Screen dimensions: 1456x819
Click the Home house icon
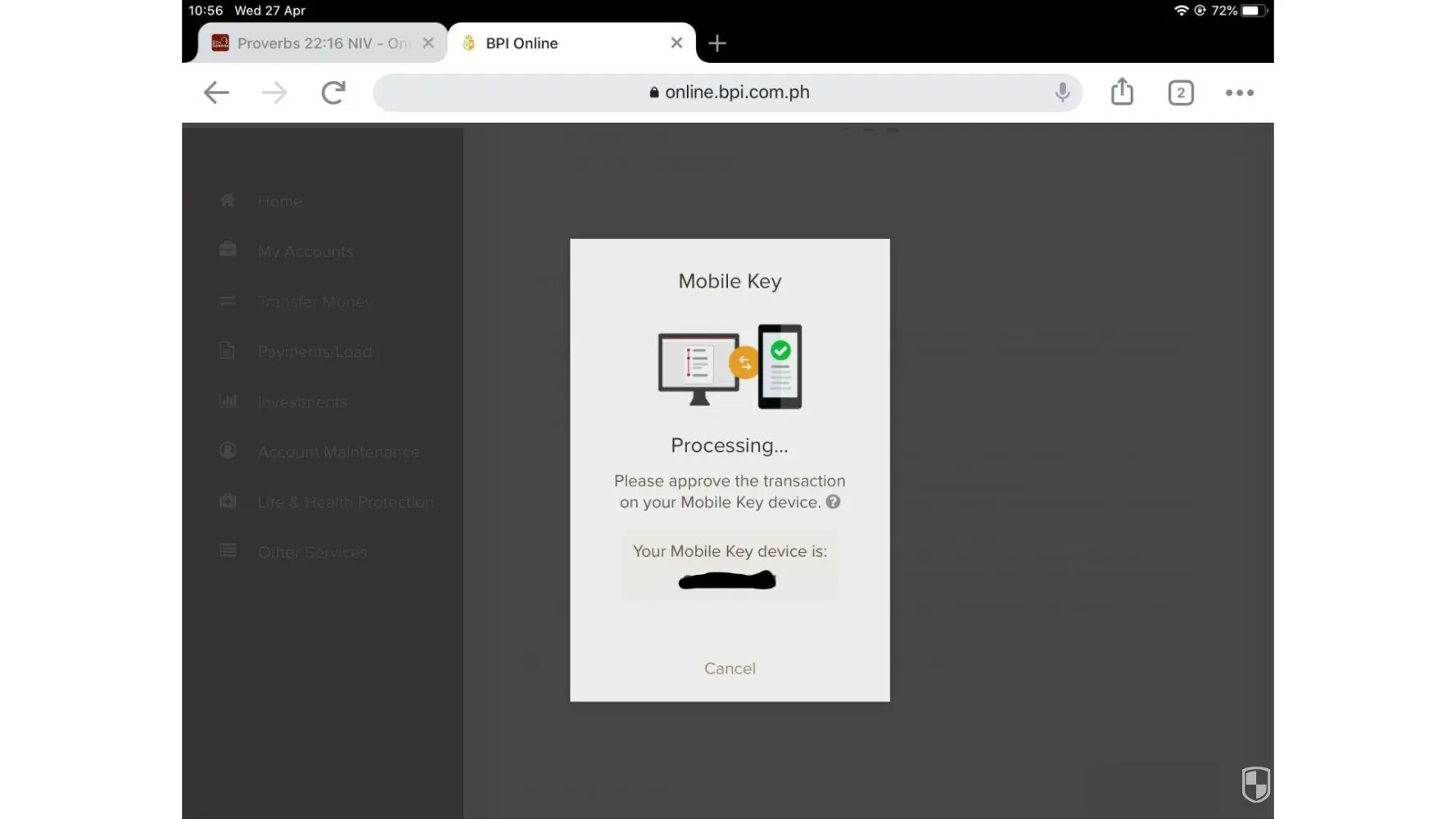click(228, 201)
